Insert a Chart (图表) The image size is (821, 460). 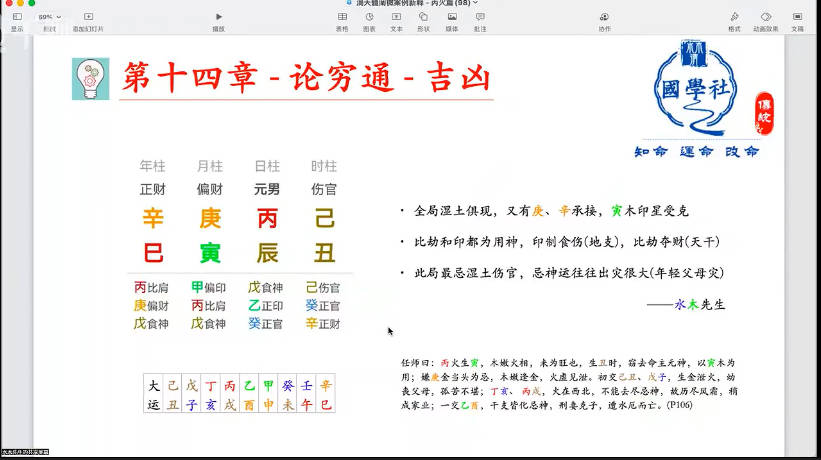coord(369,18)
